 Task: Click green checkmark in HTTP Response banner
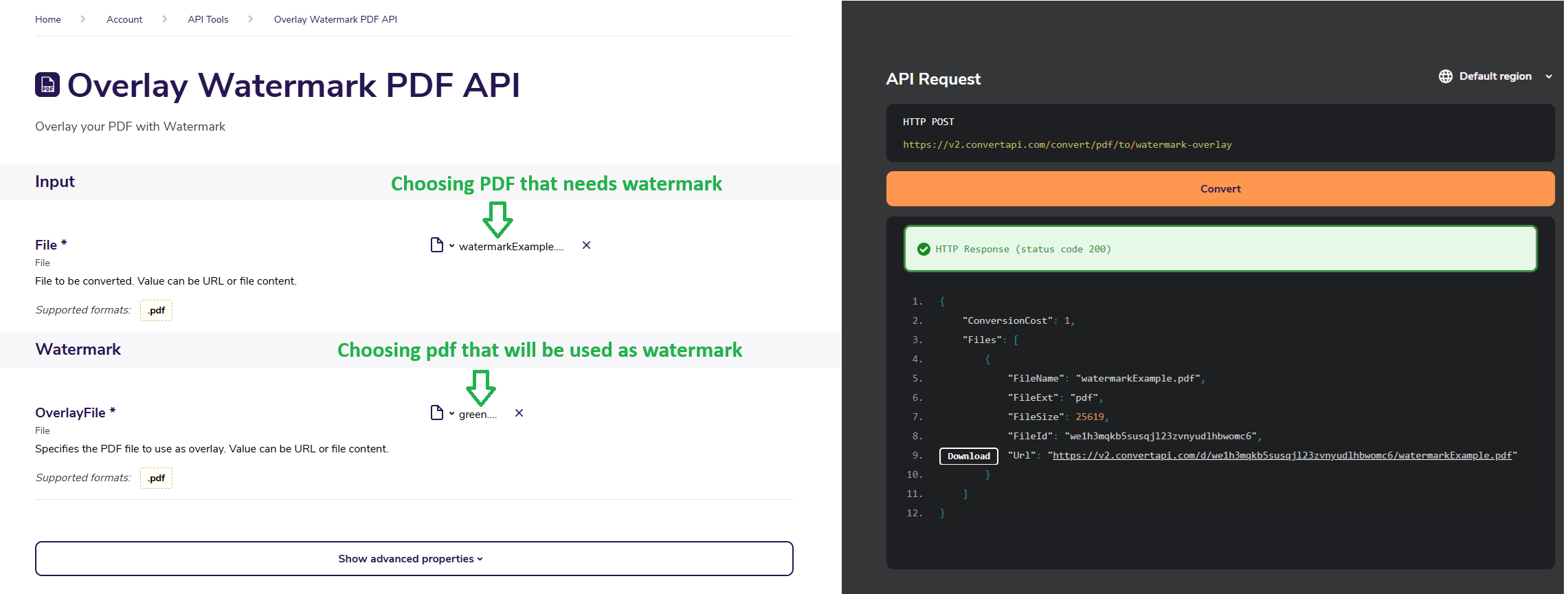pos(923,249)
